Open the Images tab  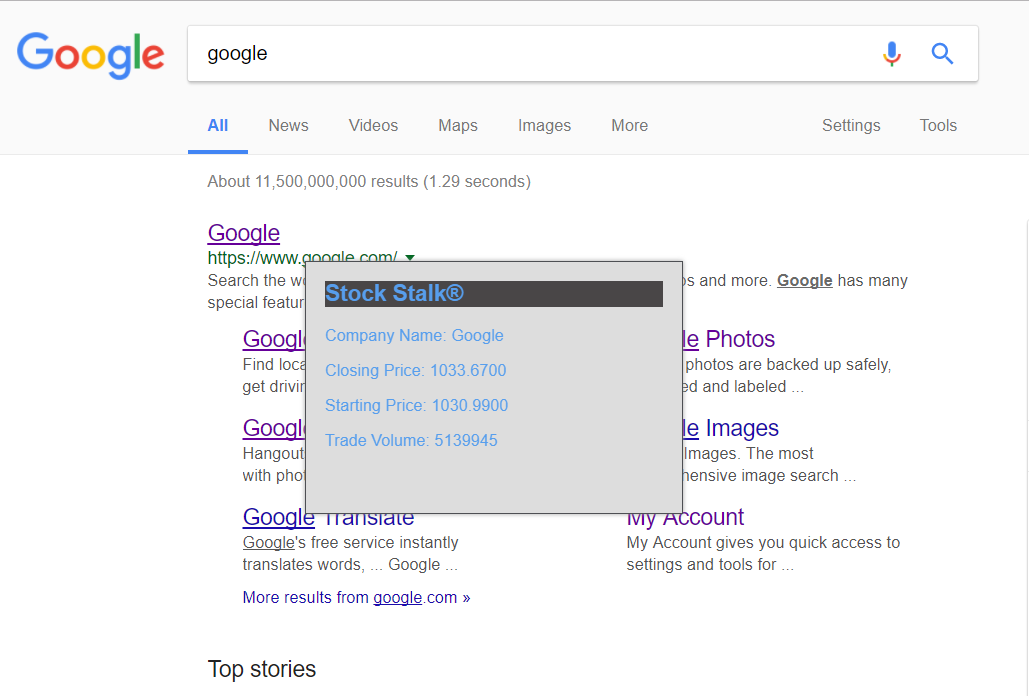pyautogui.click(x=544, y=125)
